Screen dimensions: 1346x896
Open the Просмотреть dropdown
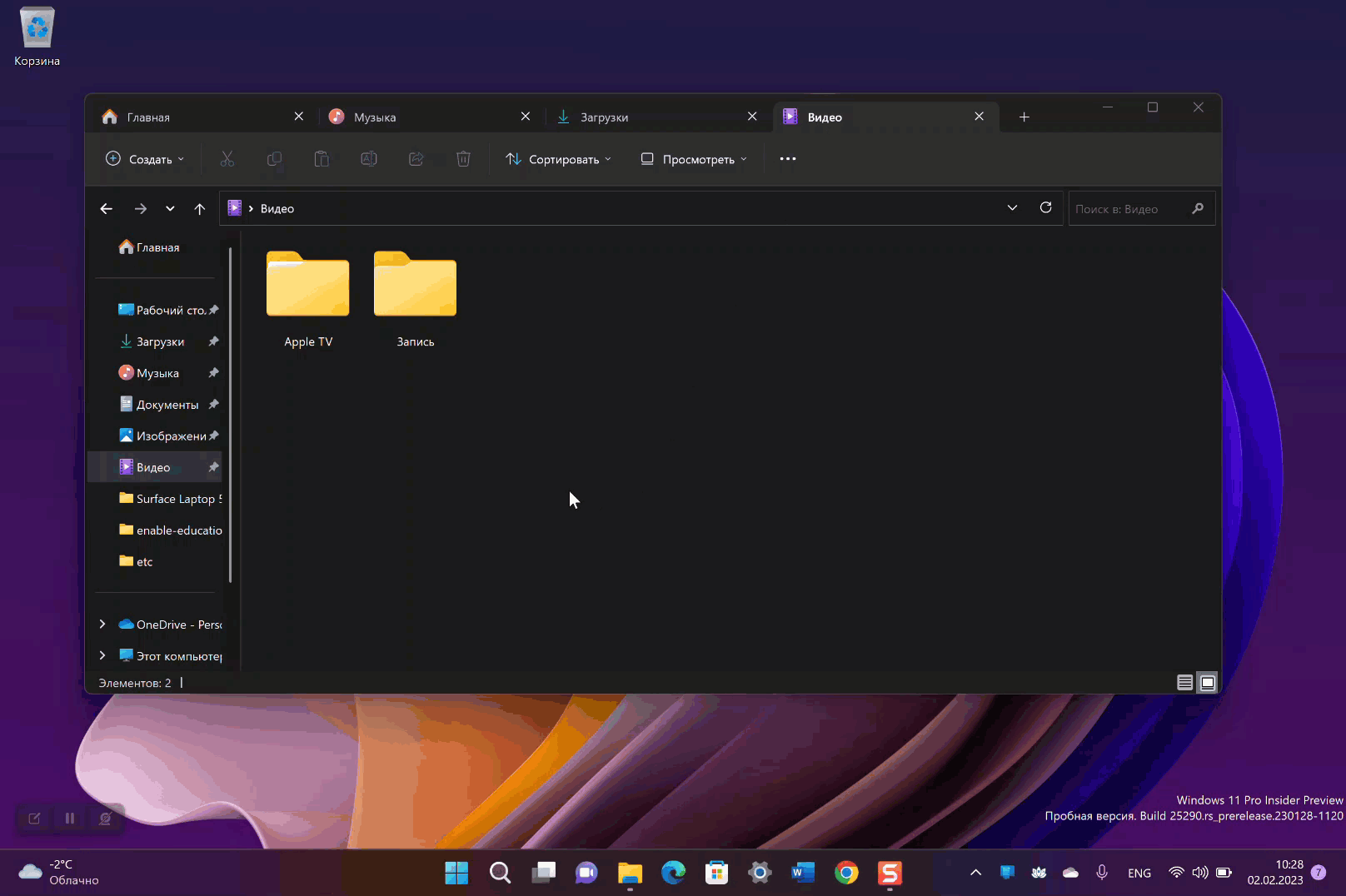[x=694, y=159]
